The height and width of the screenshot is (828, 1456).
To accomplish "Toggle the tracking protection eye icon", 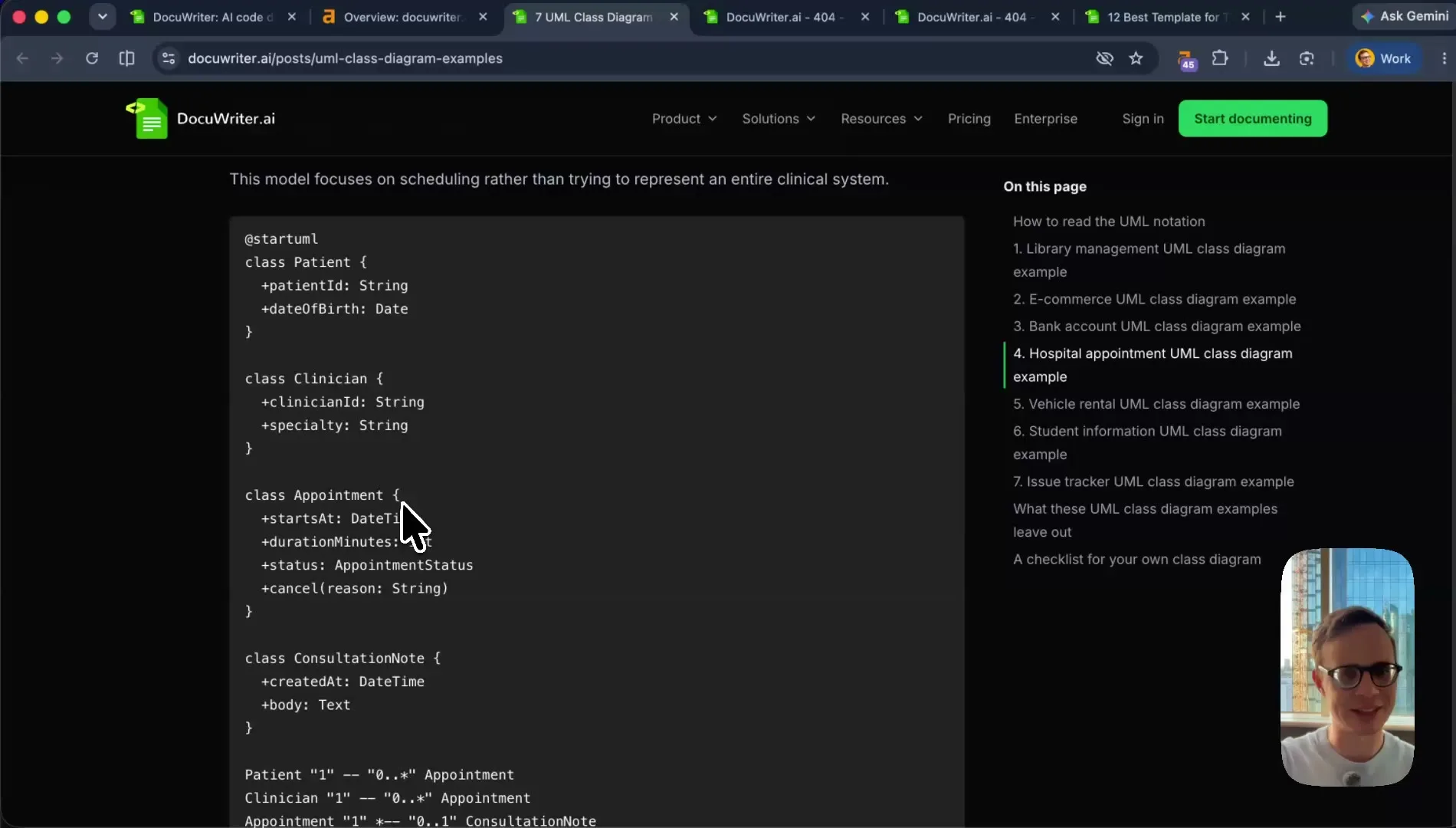I will 1104,58.
